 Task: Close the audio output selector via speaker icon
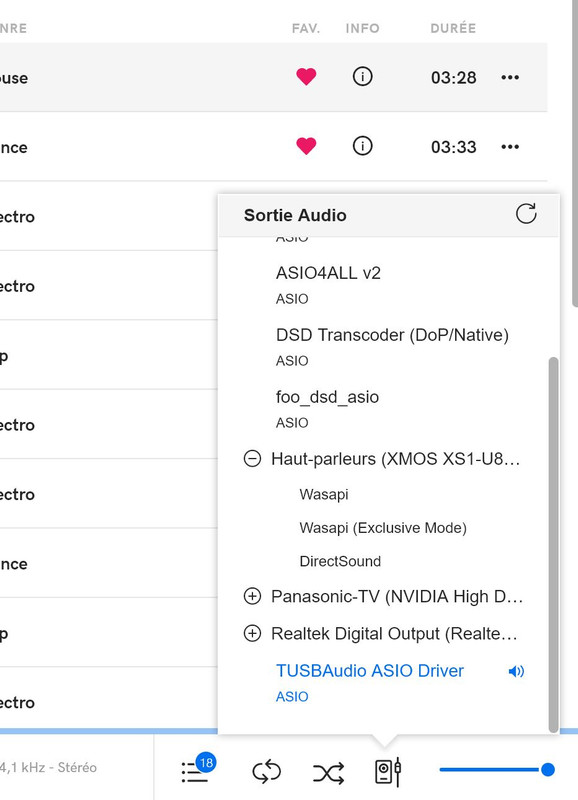[388, 771]
